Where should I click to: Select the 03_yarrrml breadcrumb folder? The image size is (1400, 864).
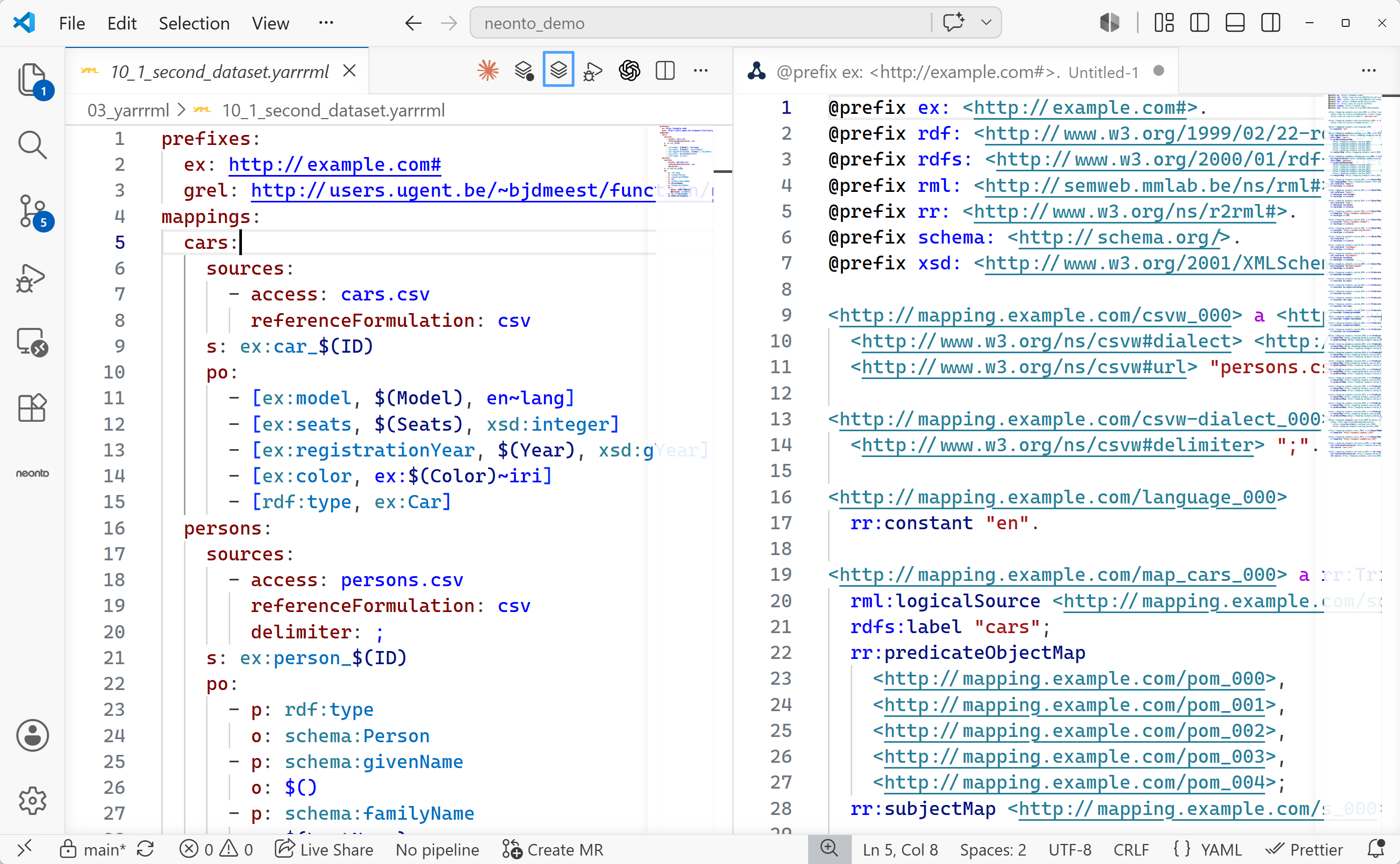click(x=128, y=110)
